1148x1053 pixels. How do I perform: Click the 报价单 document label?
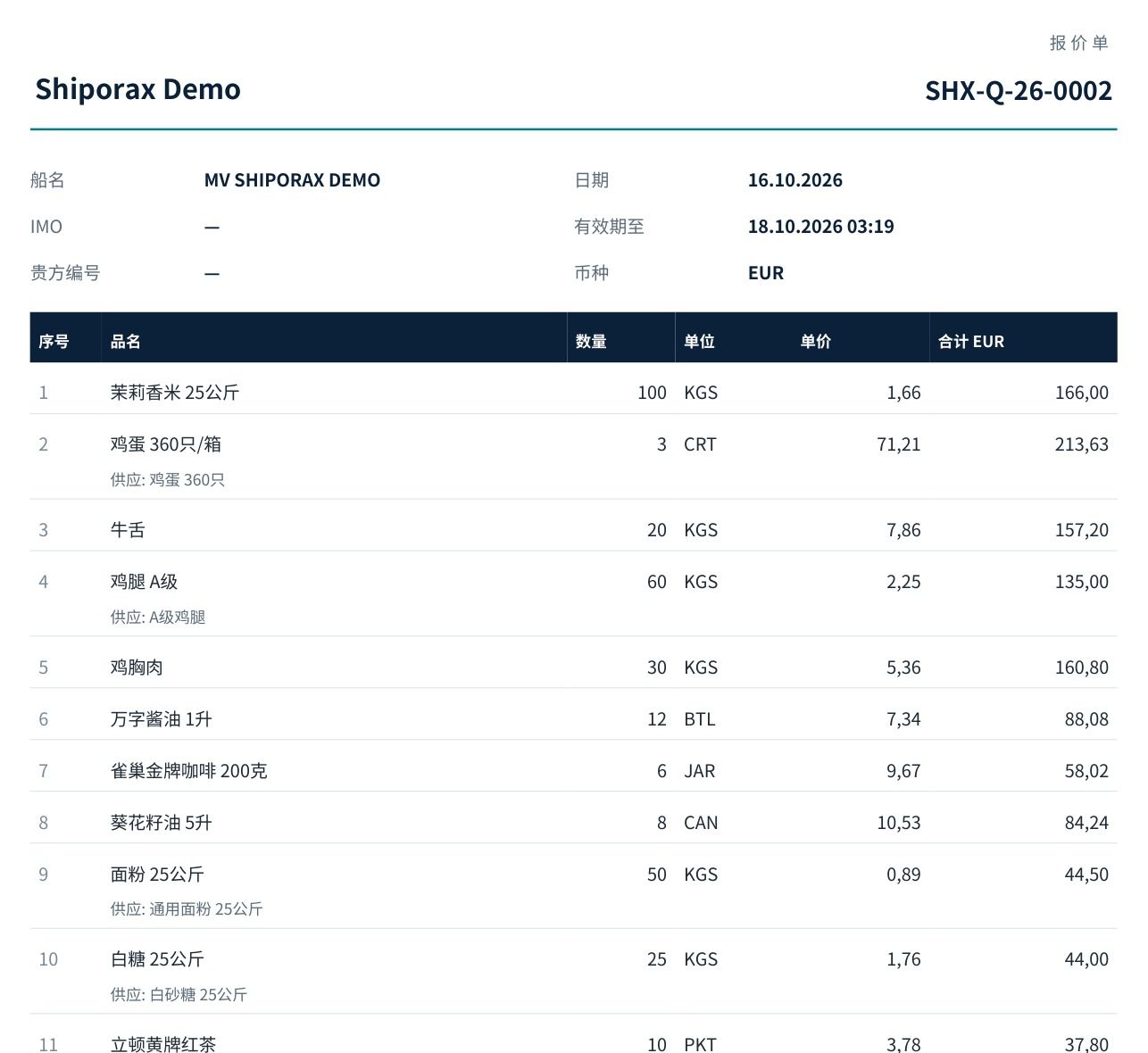[1078, 43]
